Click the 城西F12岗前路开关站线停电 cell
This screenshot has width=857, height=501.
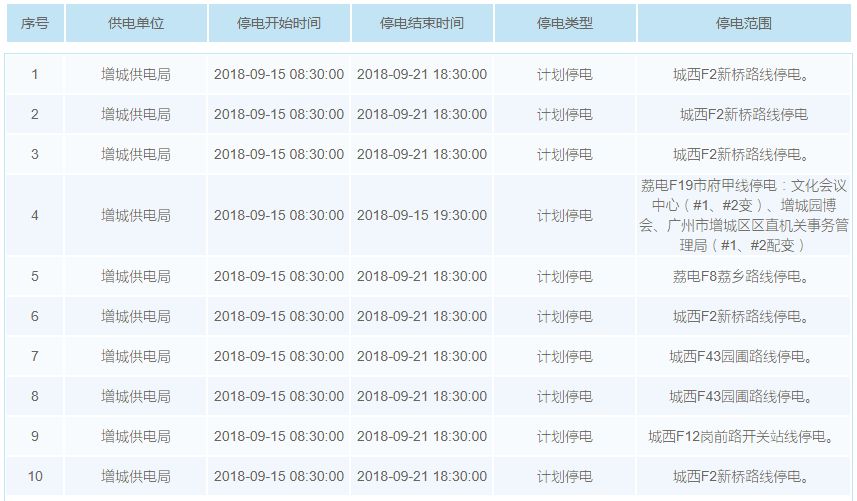point(743,436)
